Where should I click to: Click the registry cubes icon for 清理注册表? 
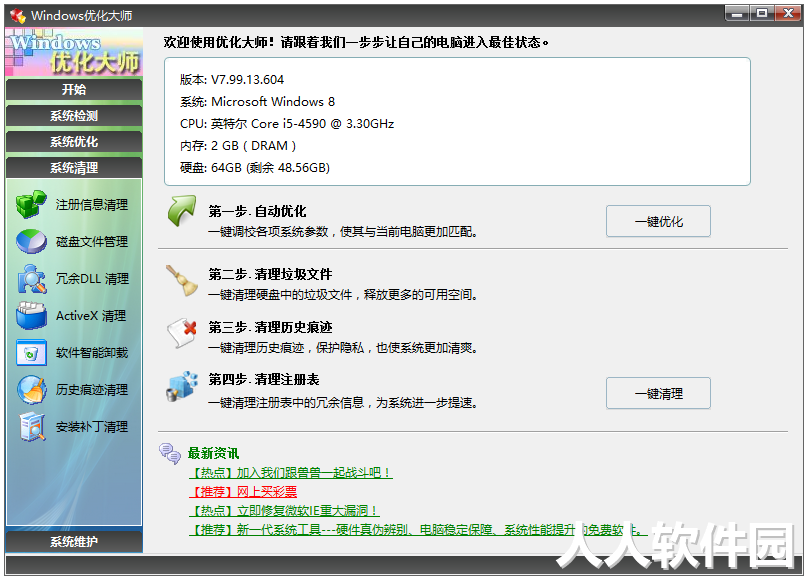click(x=182, y=386)
